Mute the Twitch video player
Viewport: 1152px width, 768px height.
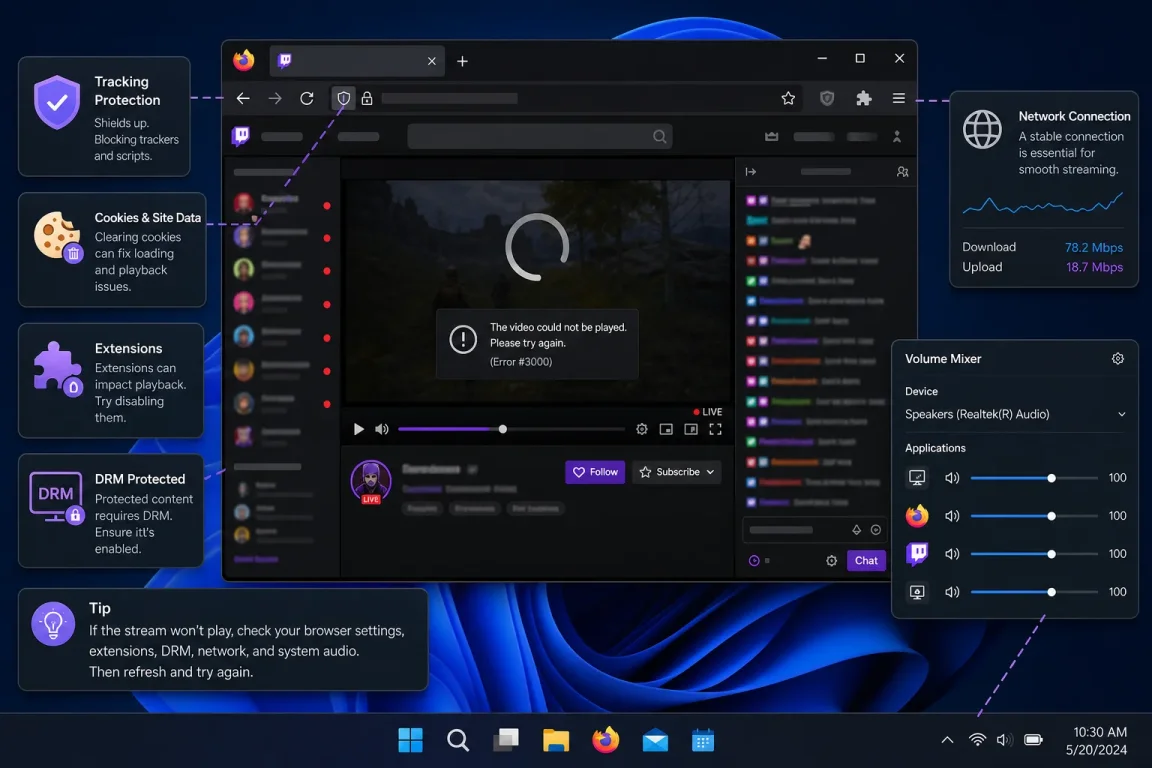[x=382, y=429]
